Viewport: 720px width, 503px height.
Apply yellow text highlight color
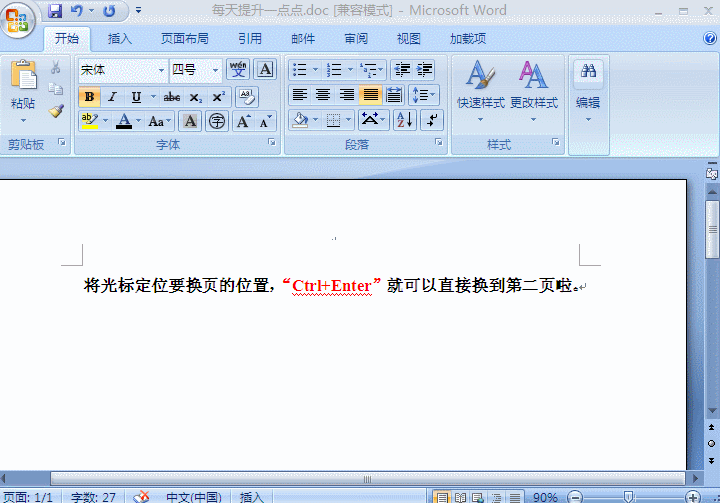tap(90, 121)
